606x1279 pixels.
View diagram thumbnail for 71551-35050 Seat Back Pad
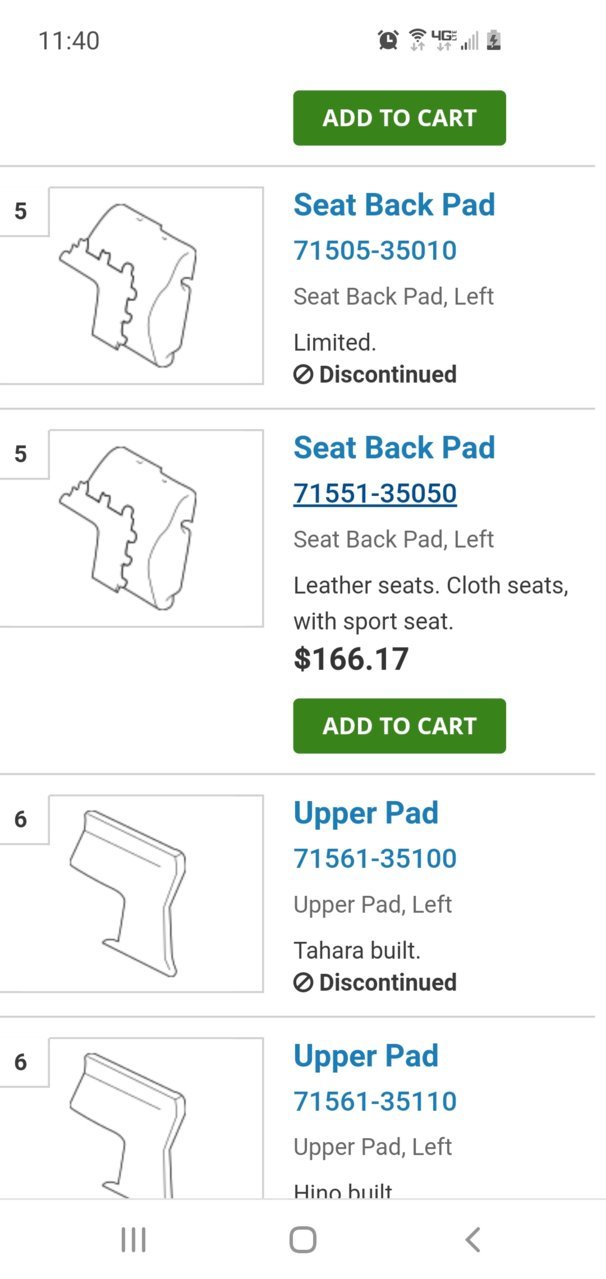(x=156, y=528)
